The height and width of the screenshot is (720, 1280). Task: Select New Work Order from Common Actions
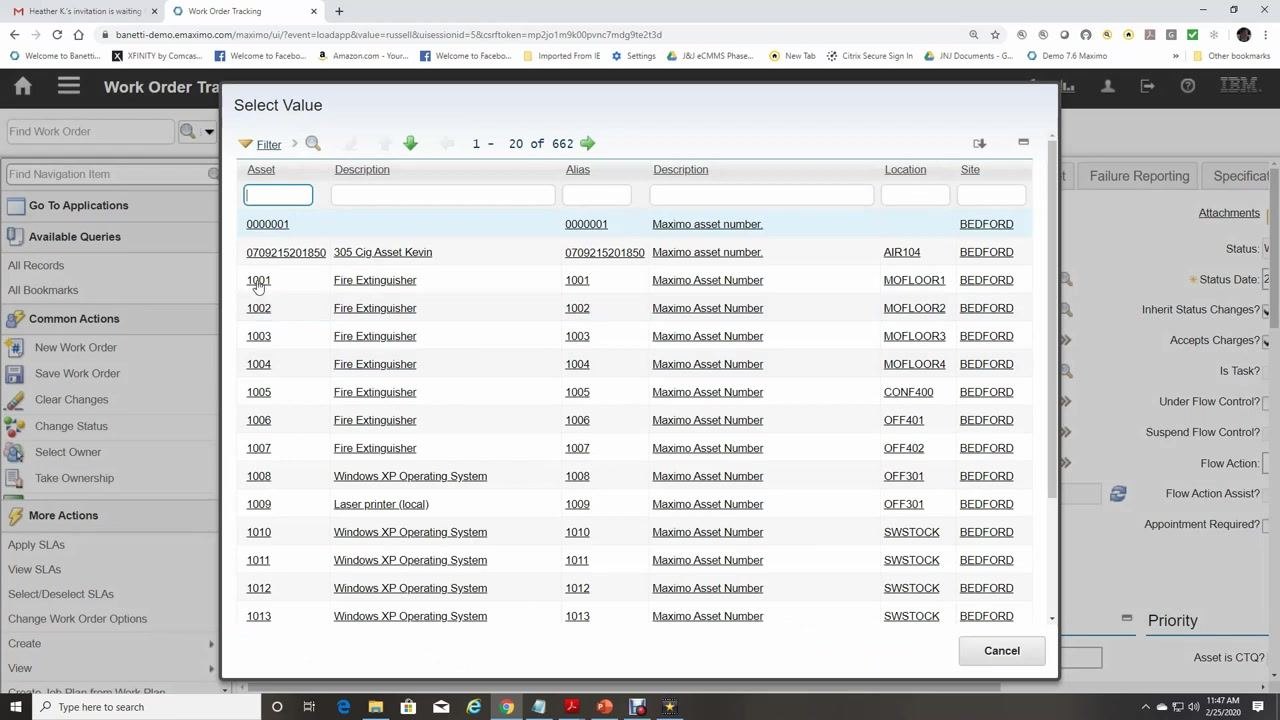76,347
